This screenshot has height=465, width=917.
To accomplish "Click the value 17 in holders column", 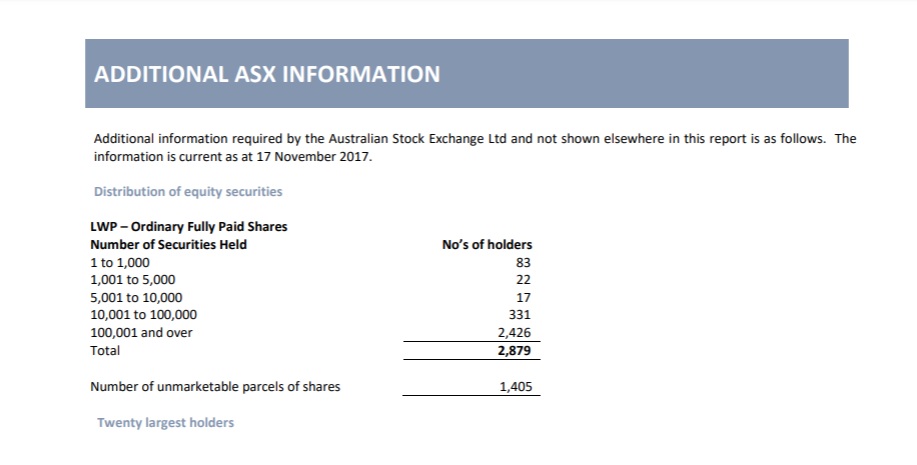I will point(523,298).
